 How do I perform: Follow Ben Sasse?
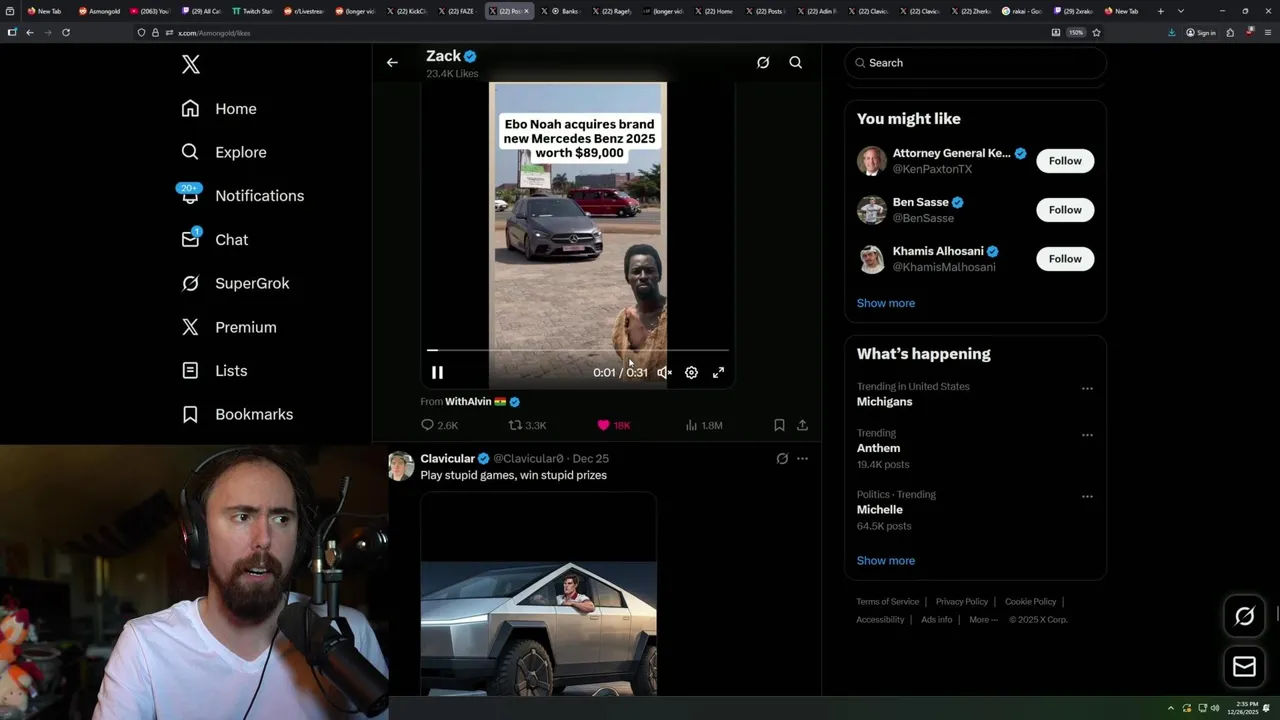click(x=1065, y=209)
